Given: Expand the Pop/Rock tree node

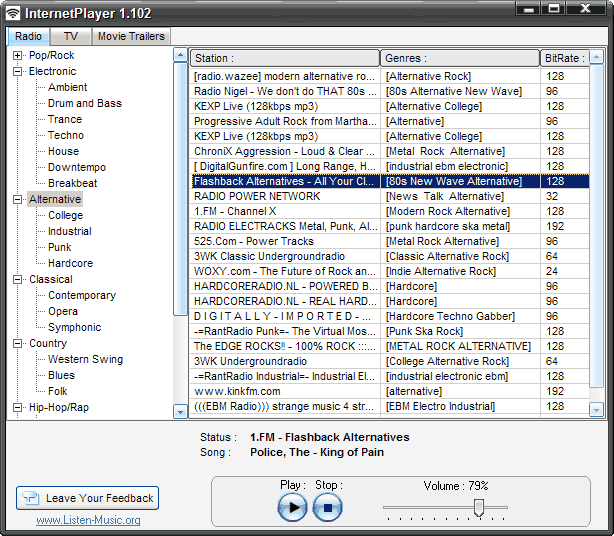Looking at the screenshot, I should (x=17, y=56).
